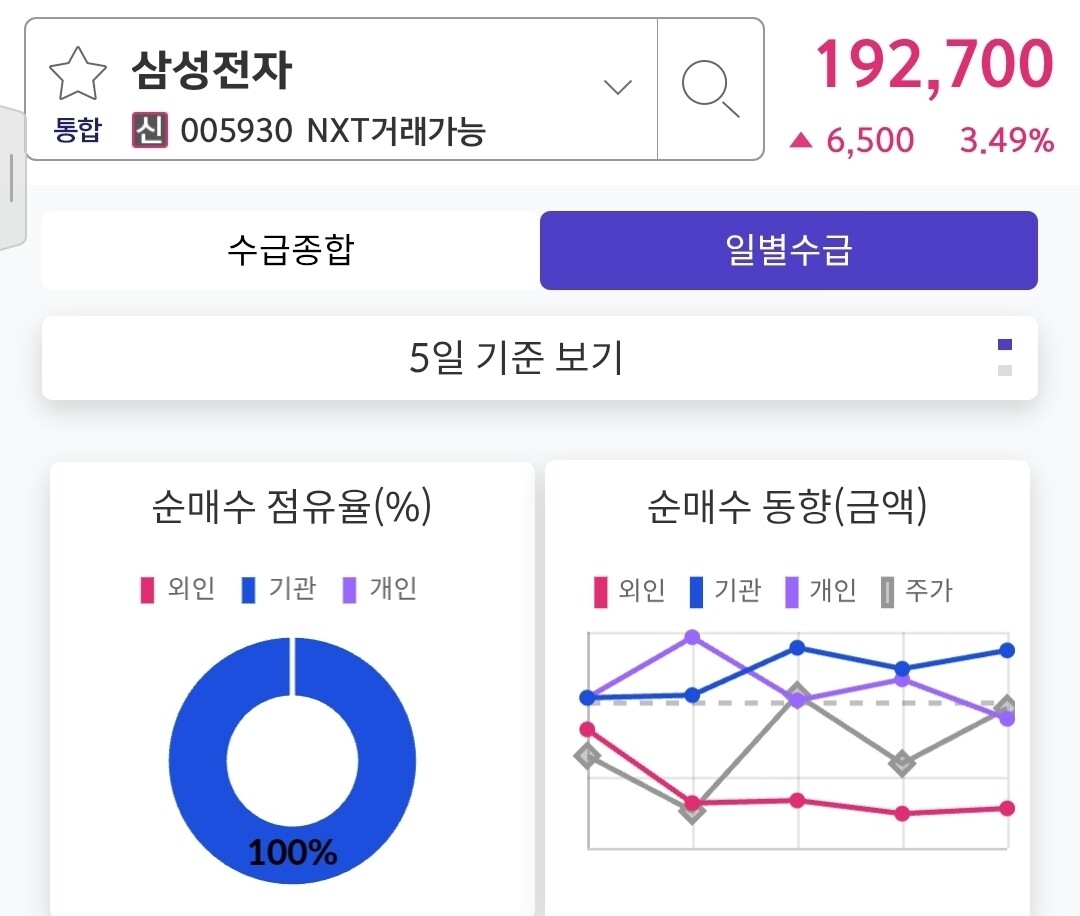Image resolution: width=1080 pixels, height=916 pixels.
Task: Toggle 외인 series in the trend chart legend
Action: coord(629,591)
